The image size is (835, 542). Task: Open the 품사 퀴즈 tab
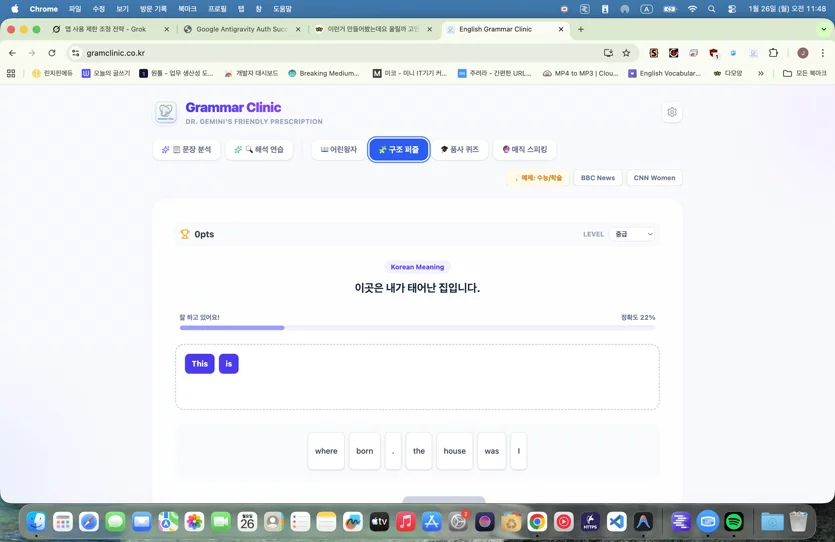point(460,150)
